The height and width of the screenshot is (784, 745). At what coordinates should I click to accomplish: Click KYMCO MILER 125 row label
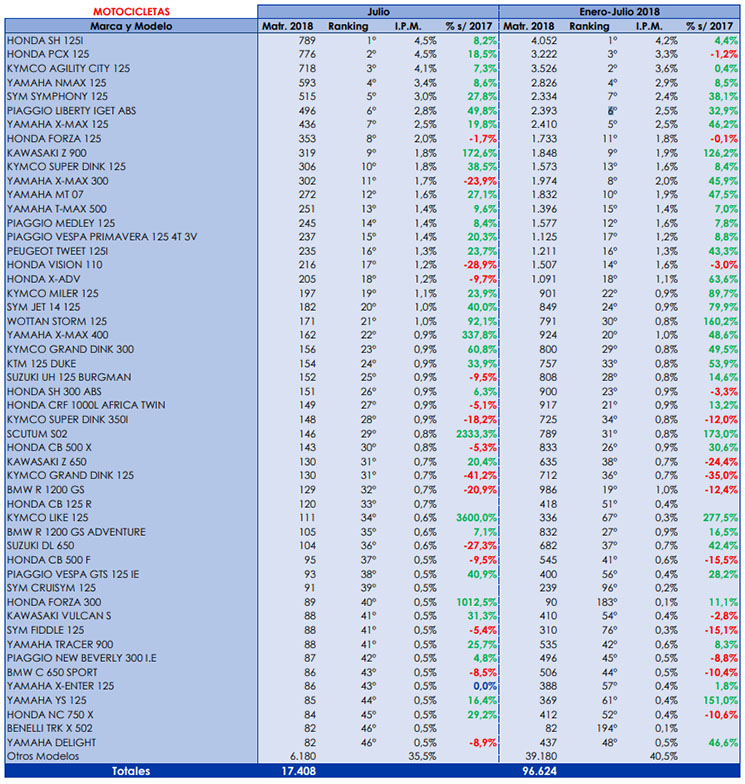coord(52,294)
